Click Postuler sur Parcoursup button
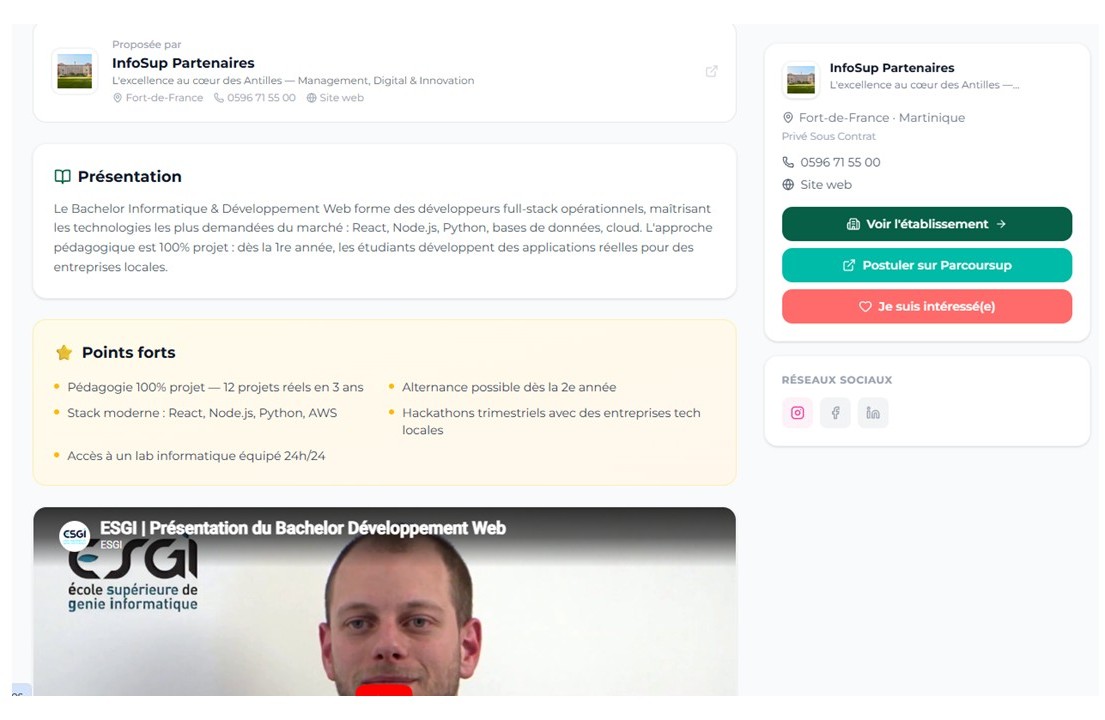 point(927,266)
